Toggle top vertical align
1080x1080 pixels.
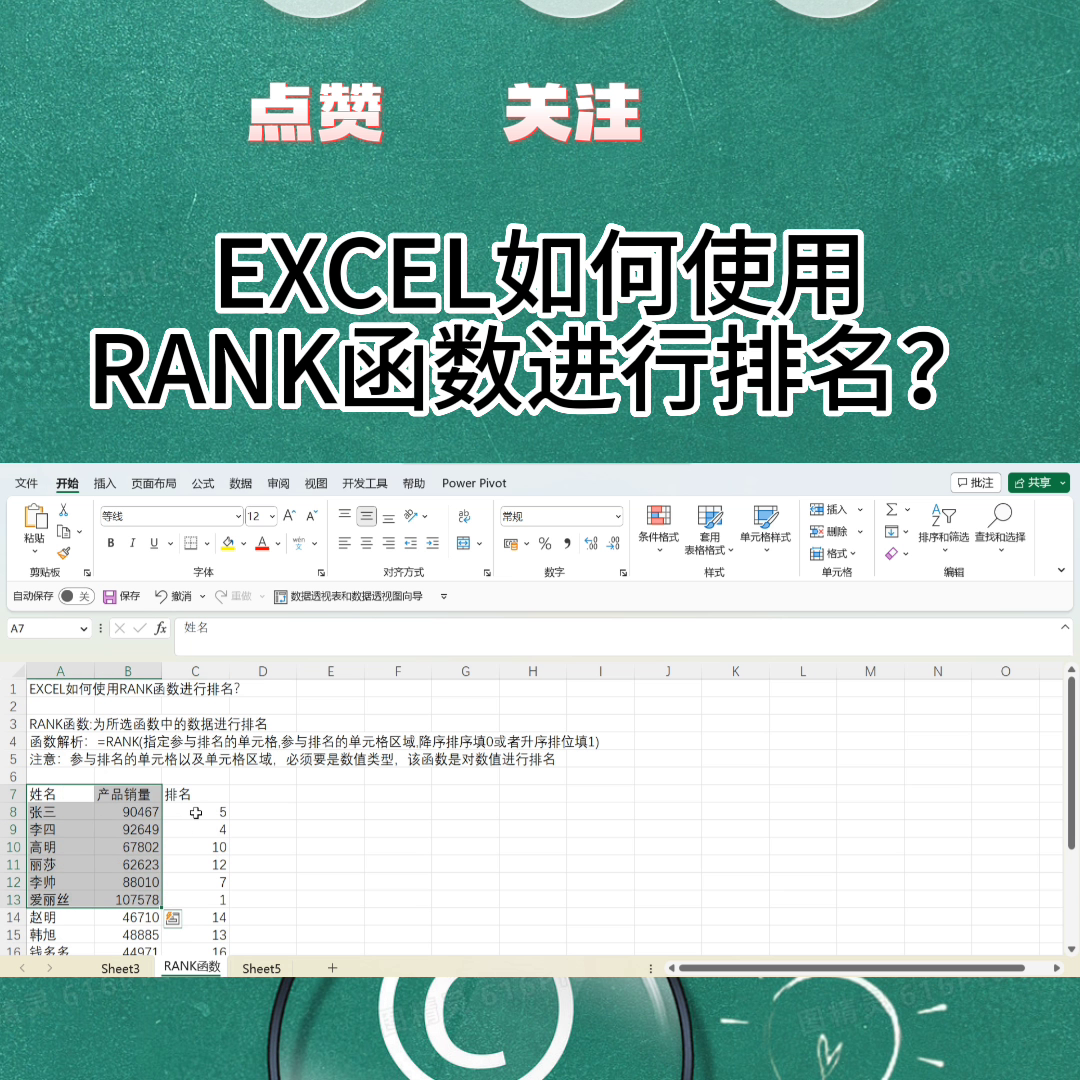(344, 516)
